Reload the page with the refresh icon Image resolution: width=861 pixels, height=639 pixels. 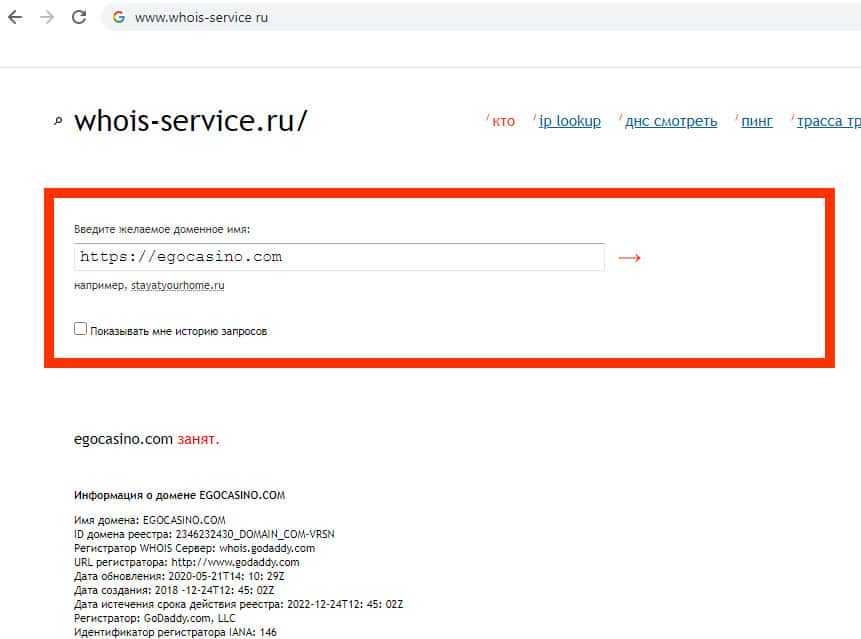[x=79, y=17]
